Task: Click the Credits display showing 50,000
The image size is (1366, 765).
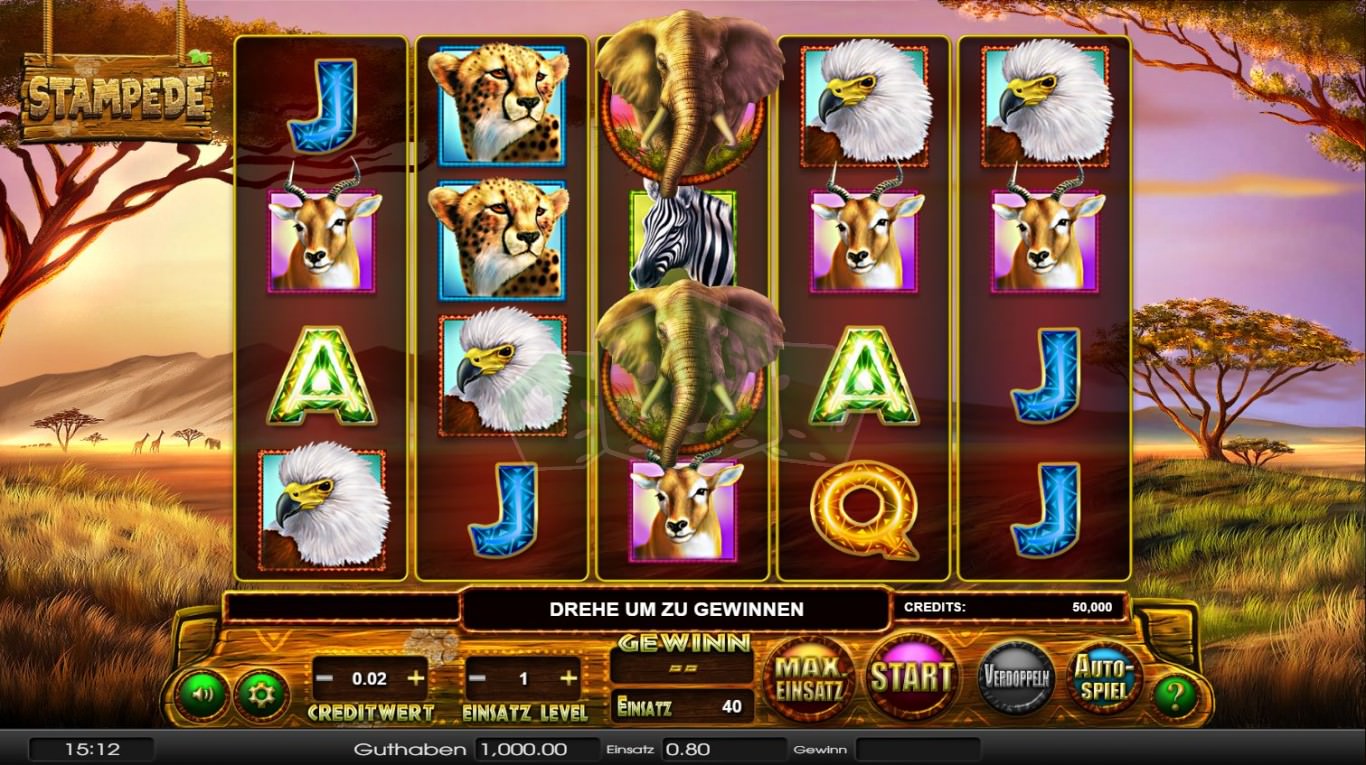Action: pos(1010,607)
